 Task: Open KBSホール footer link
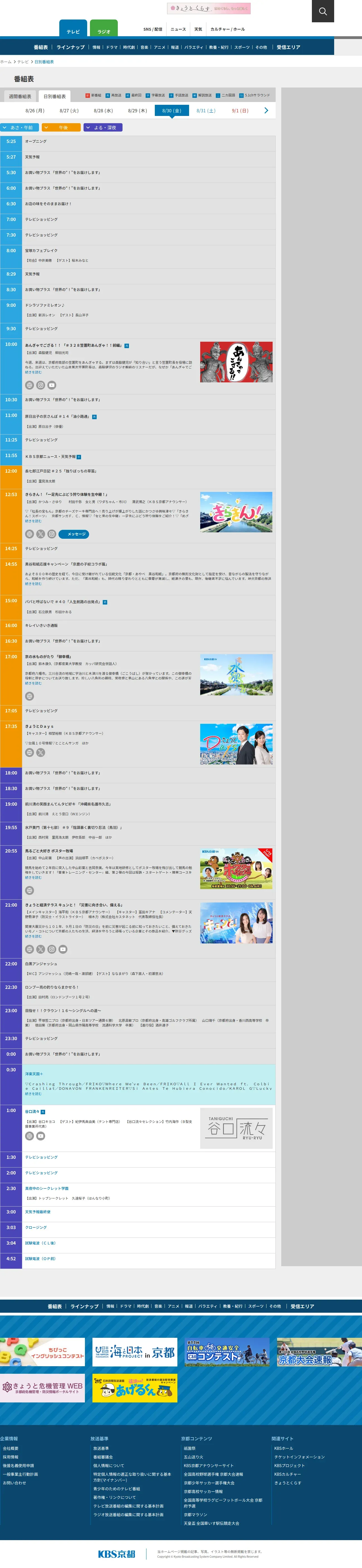[x=283, y=1448]
